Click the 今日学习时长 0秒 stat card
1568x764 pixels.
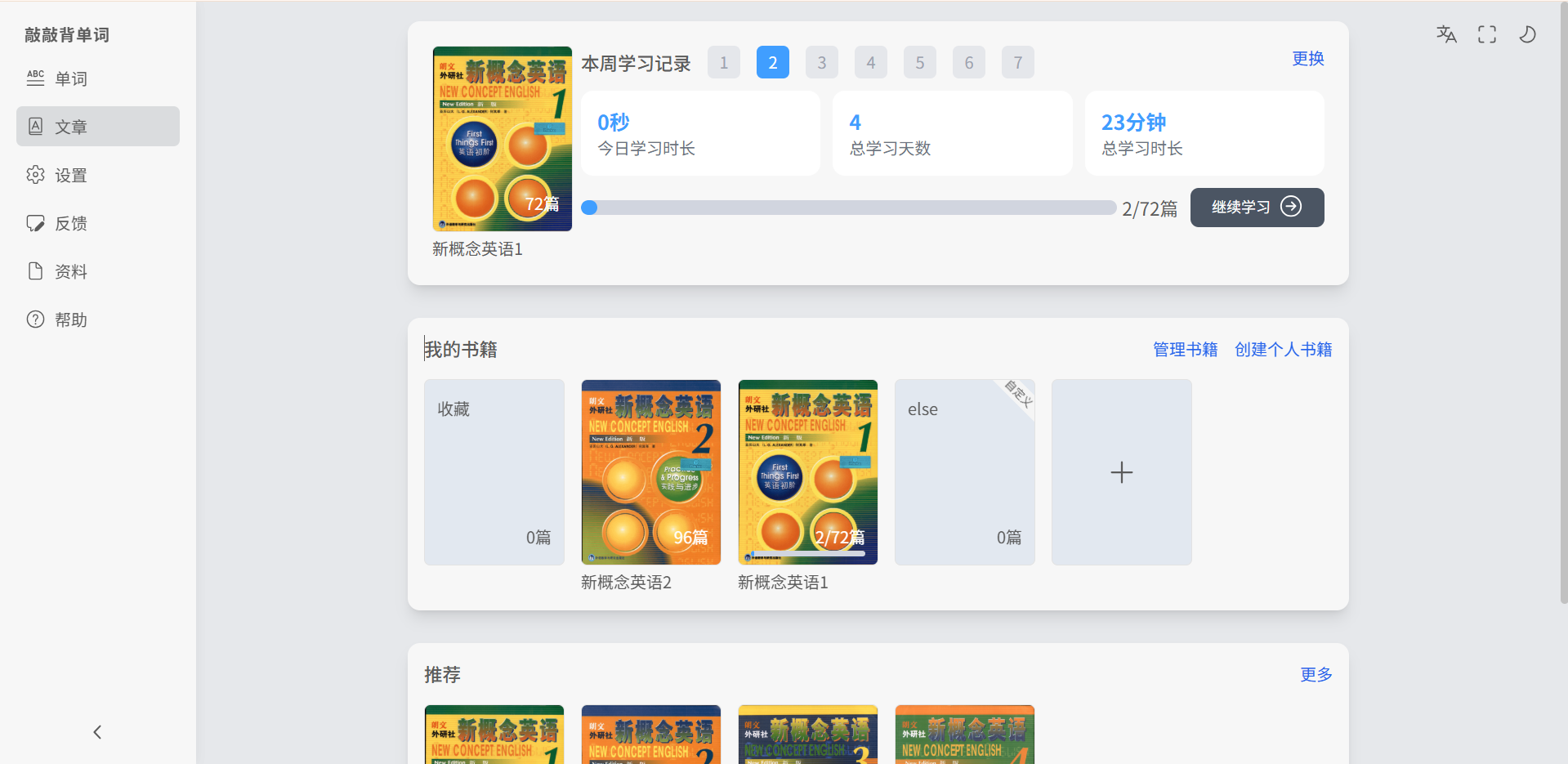(x=700, y=133)
